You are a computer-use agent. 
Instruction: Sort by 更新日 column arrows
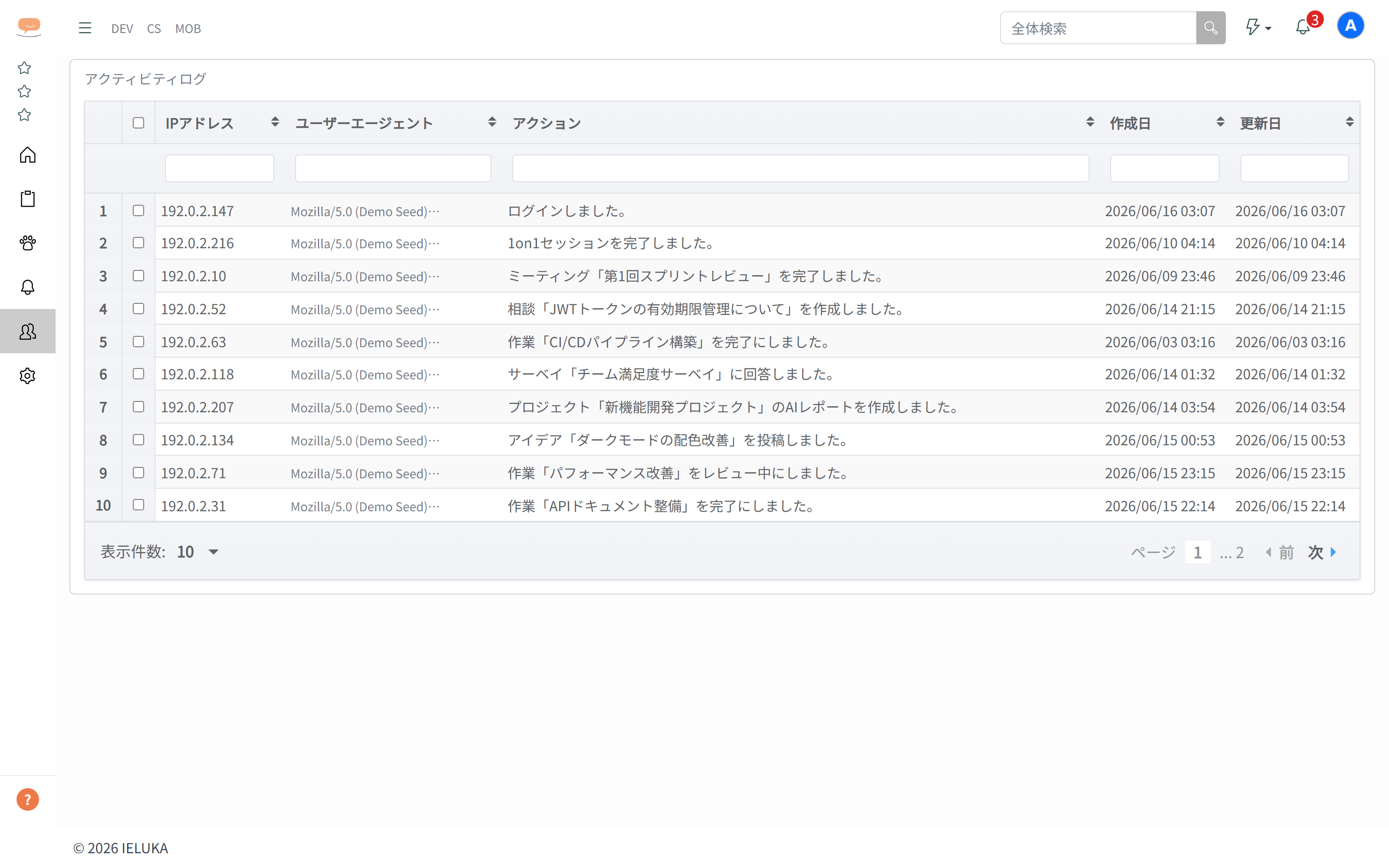(x=1350, y=122)
